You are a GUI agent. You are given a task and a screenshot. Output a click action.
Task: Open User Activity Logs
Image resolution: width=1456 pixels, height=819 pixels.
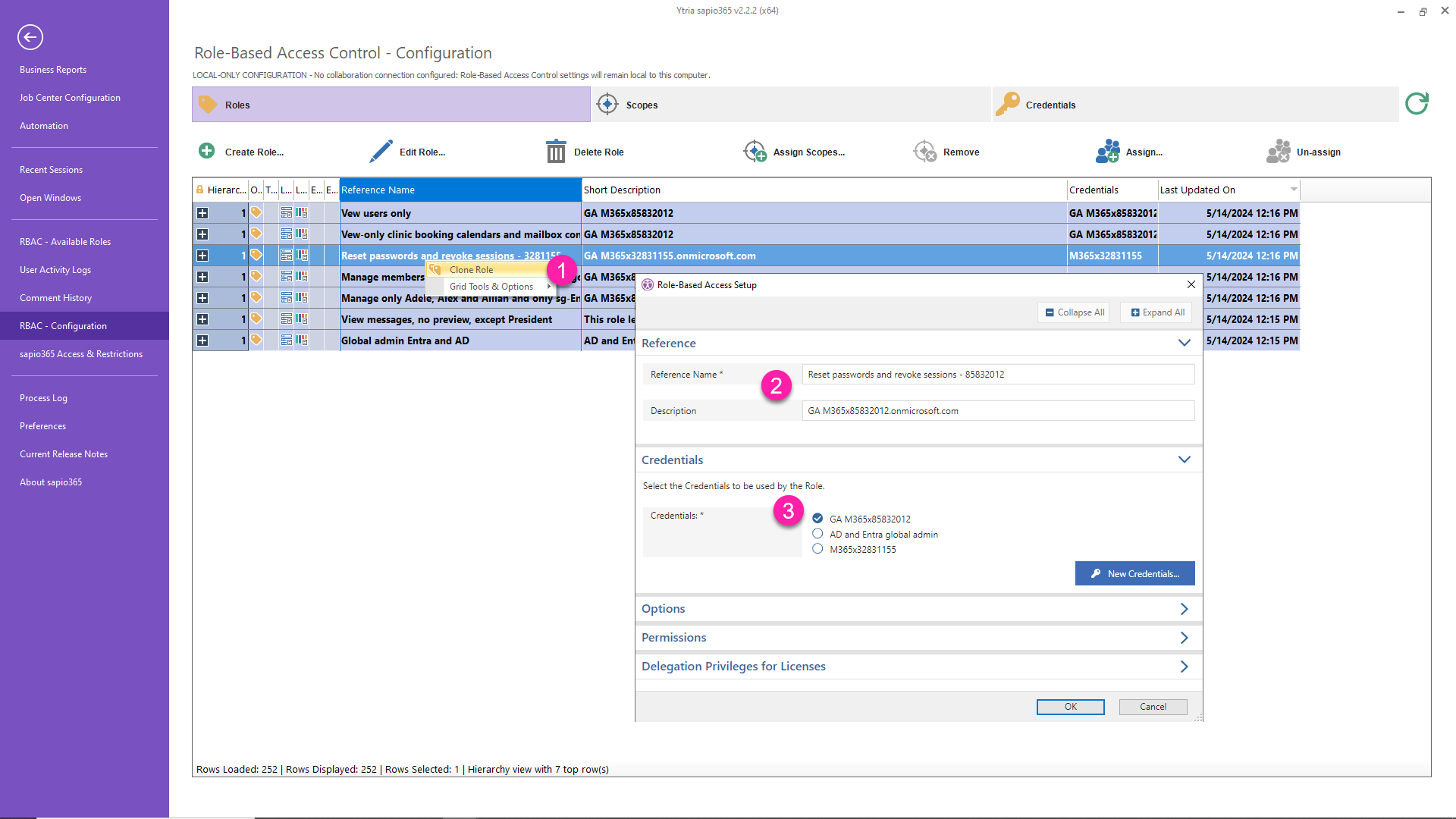click(55, 269)
